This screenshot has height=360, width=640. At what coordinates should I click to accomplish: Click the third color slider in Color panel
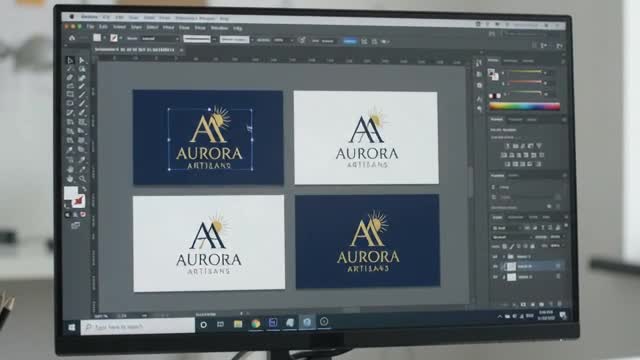pos(526,93)
